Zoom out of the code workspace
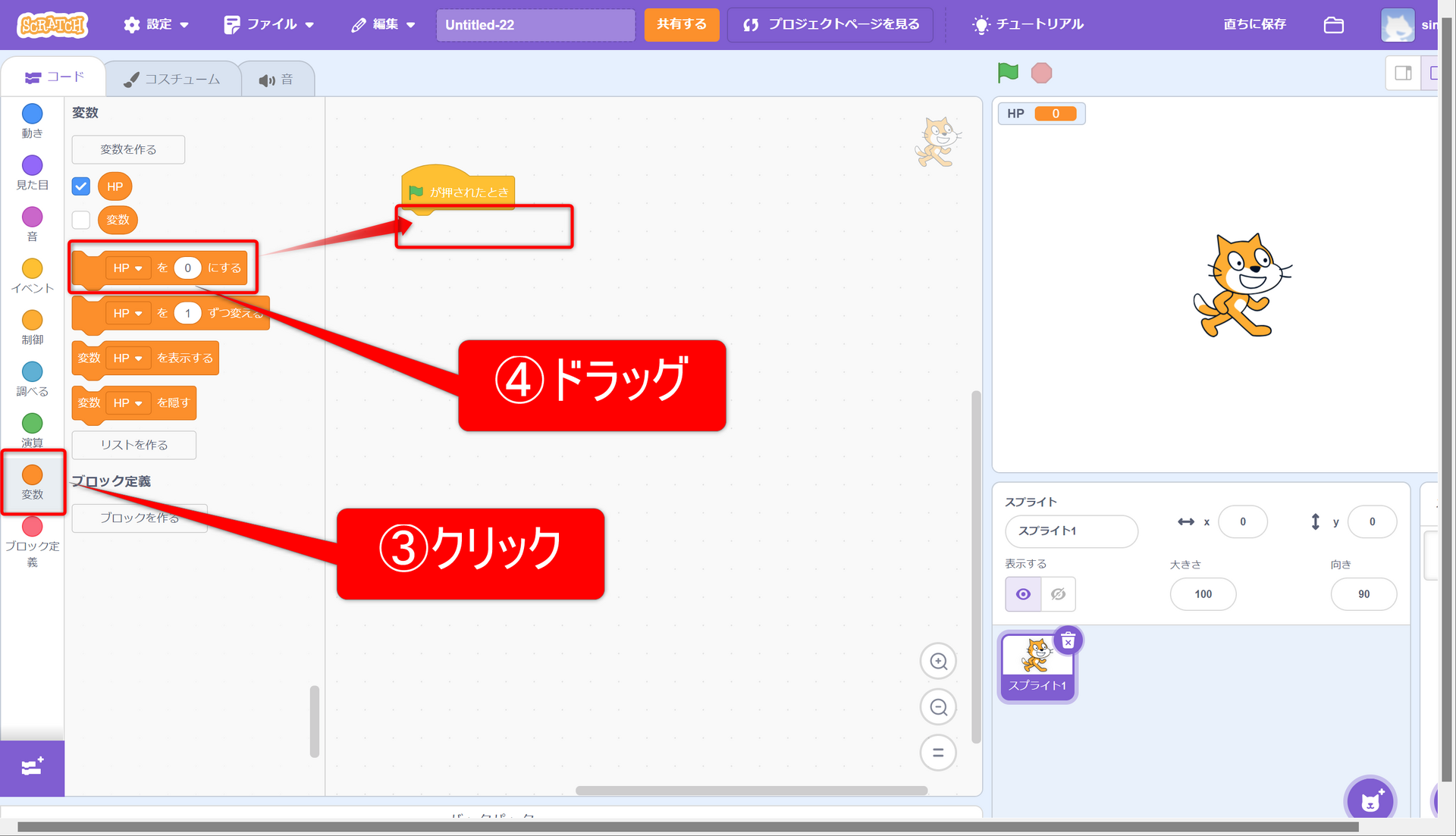Screen dimensions: 1456x836 click(x=938, y=707)
